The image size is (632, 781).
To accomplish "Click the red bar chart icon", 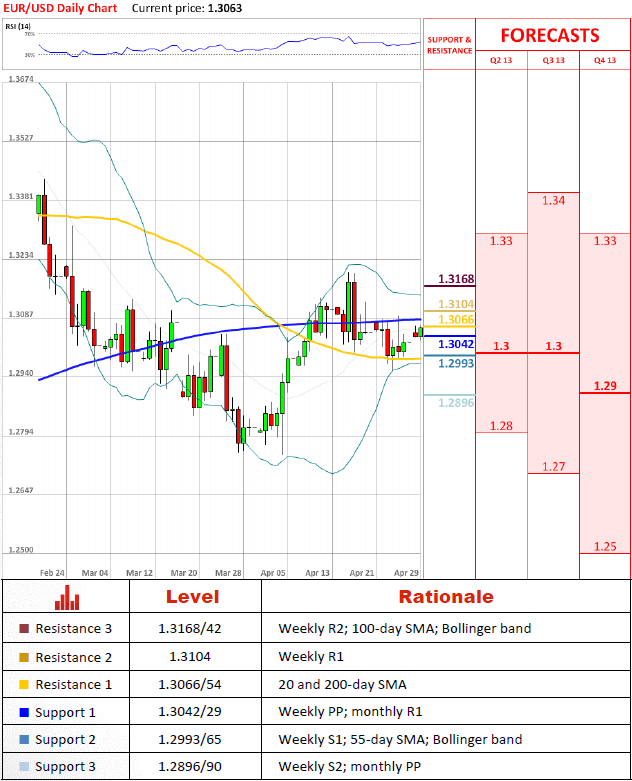I will pos(67,597).
